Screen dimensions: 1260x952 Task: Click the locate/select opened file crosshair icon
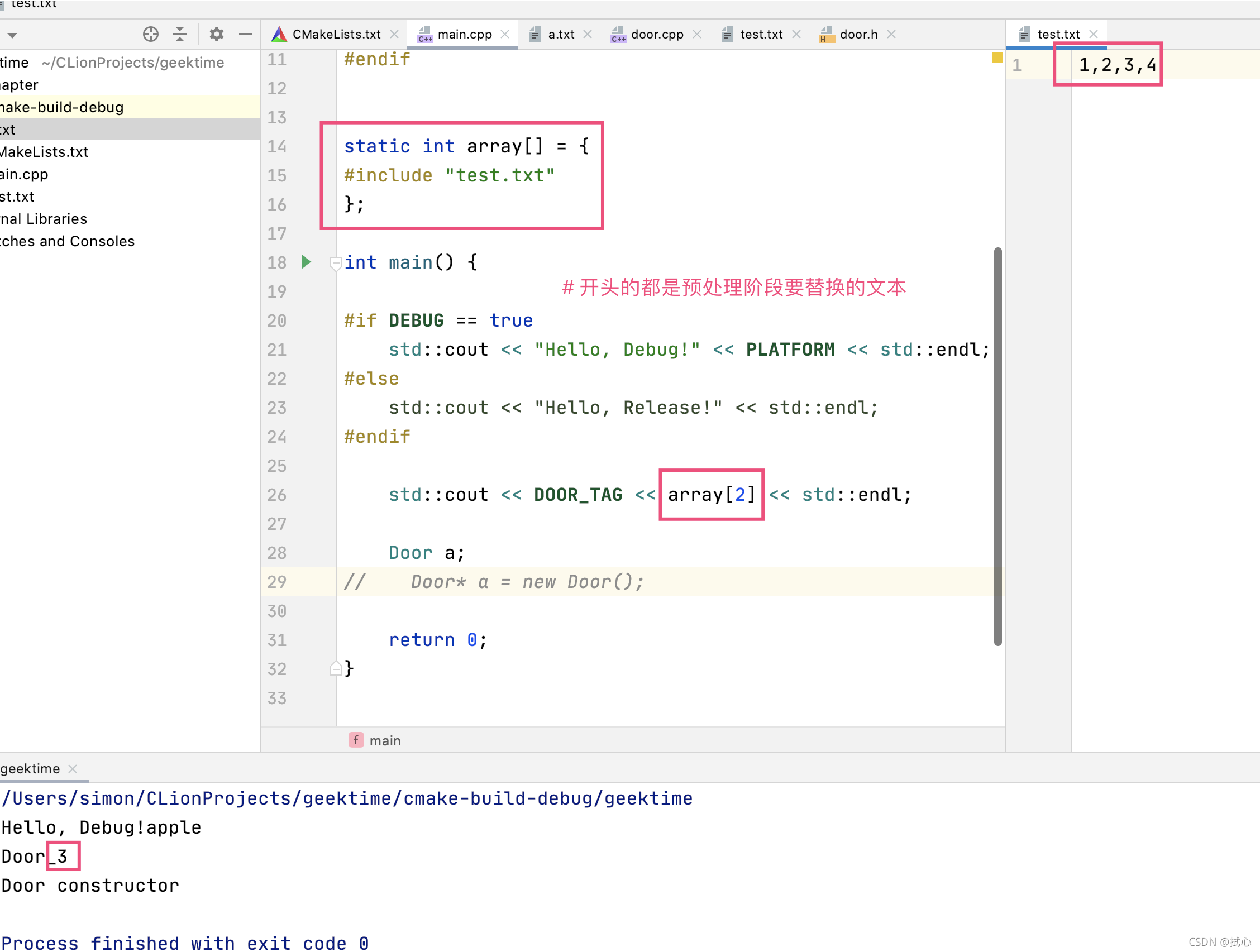(150, 34)
